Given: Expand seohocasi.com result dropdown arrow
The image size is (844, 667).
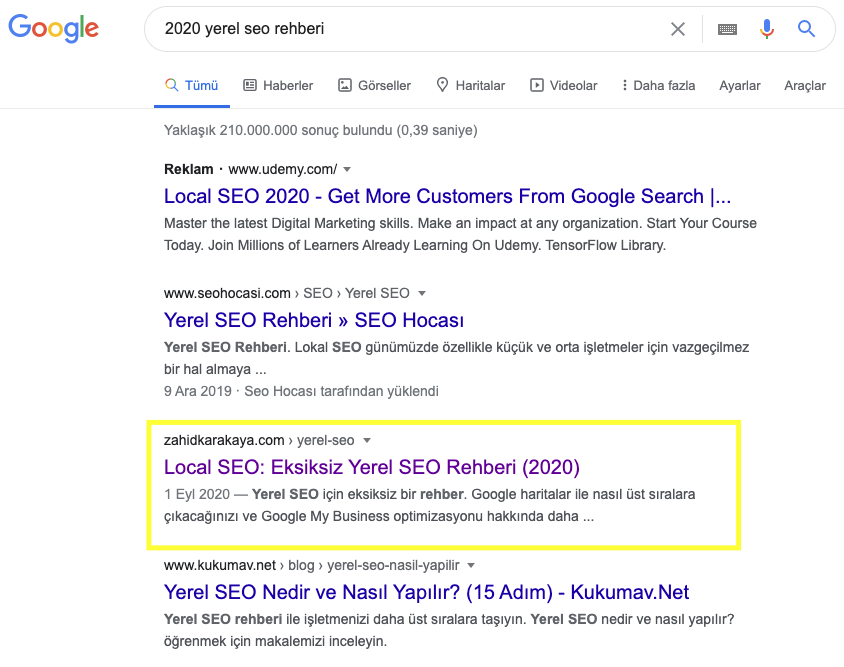Looking at the screenshot, I should [422, 293].
